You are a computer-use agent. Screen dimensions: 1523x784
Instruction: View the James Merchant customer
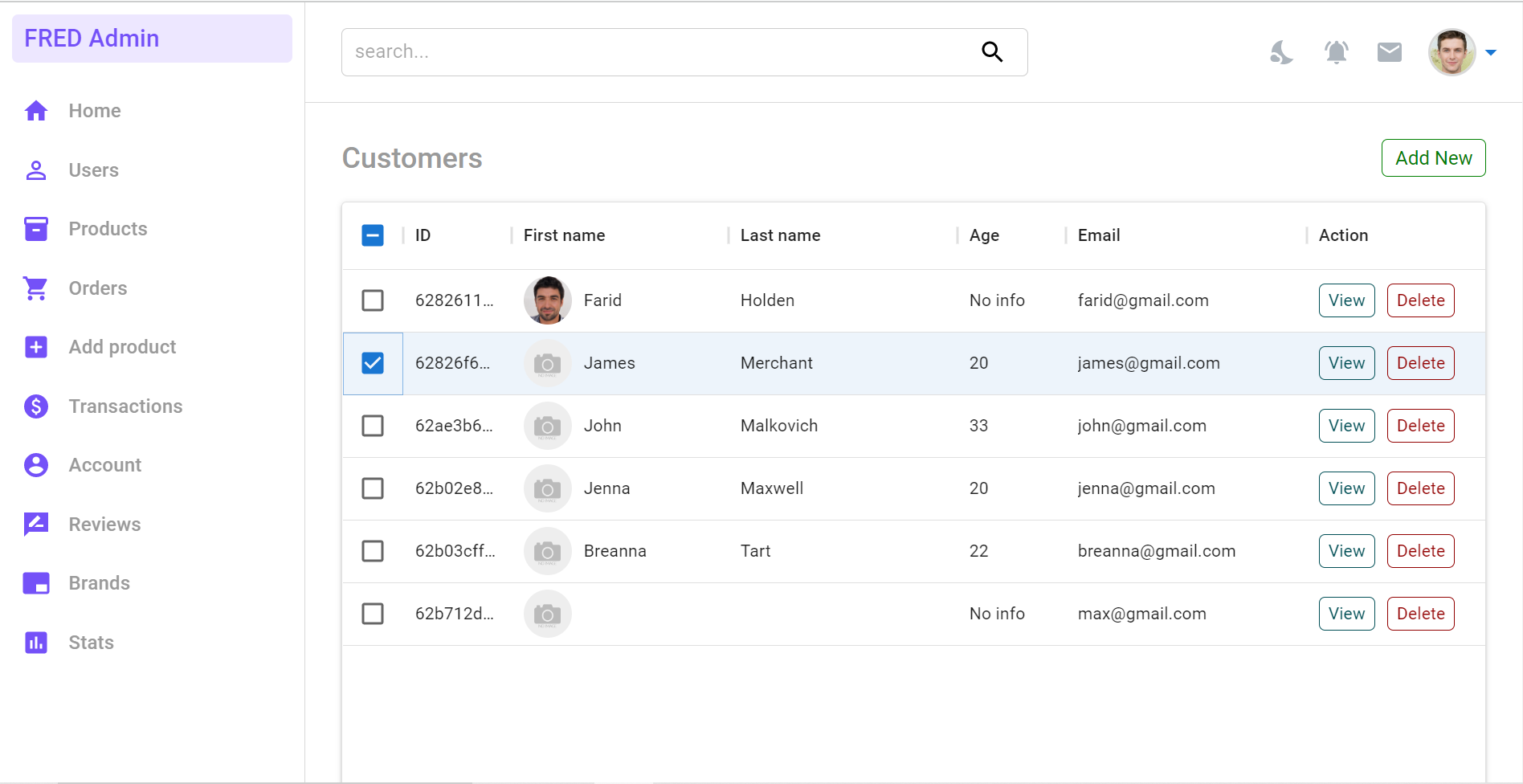tap(1347, 363)
